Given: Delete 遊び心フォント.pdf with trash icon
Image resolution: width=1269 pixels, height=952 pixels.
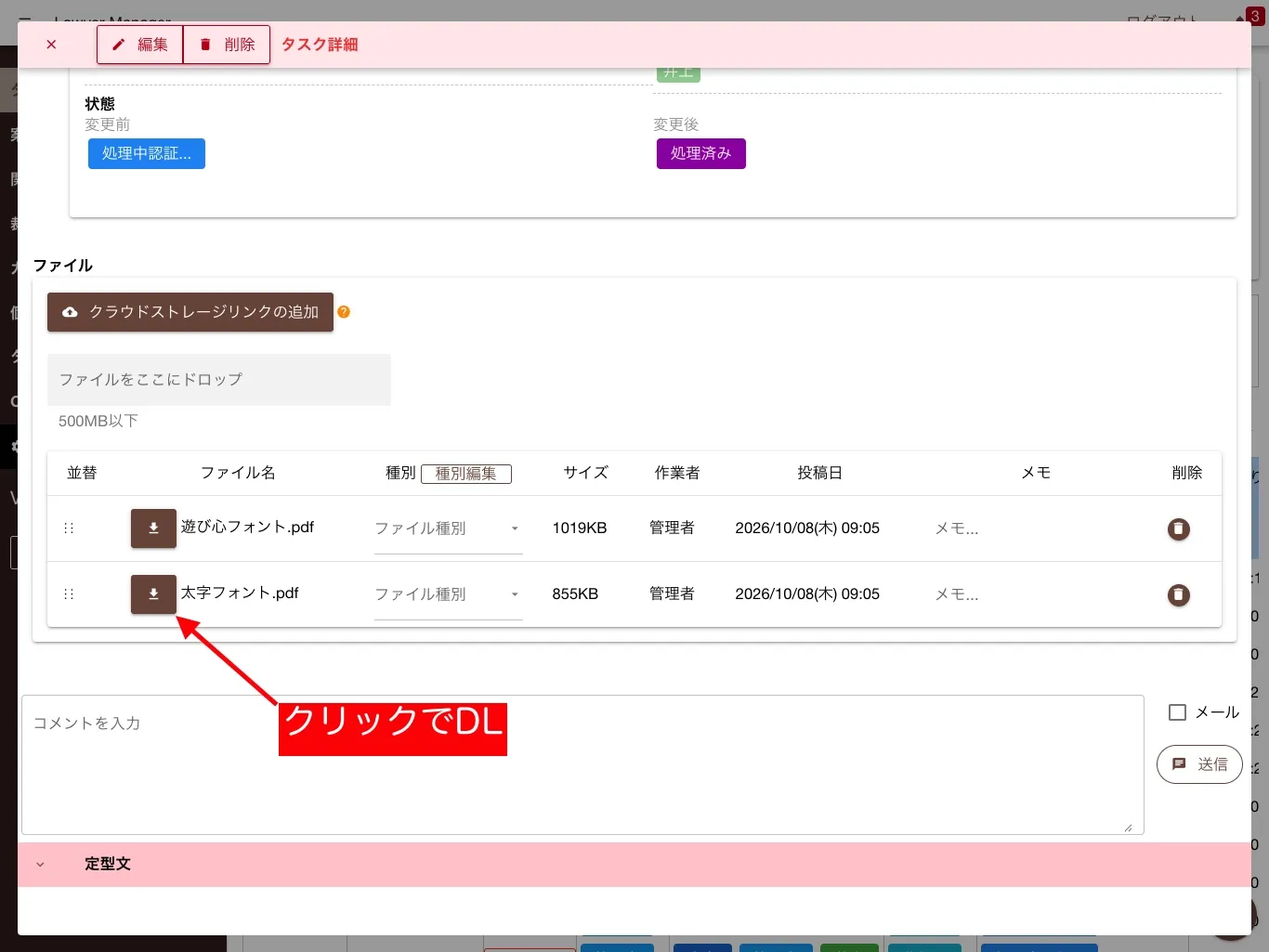Looking at the screenshot, I should [1179, 529].
